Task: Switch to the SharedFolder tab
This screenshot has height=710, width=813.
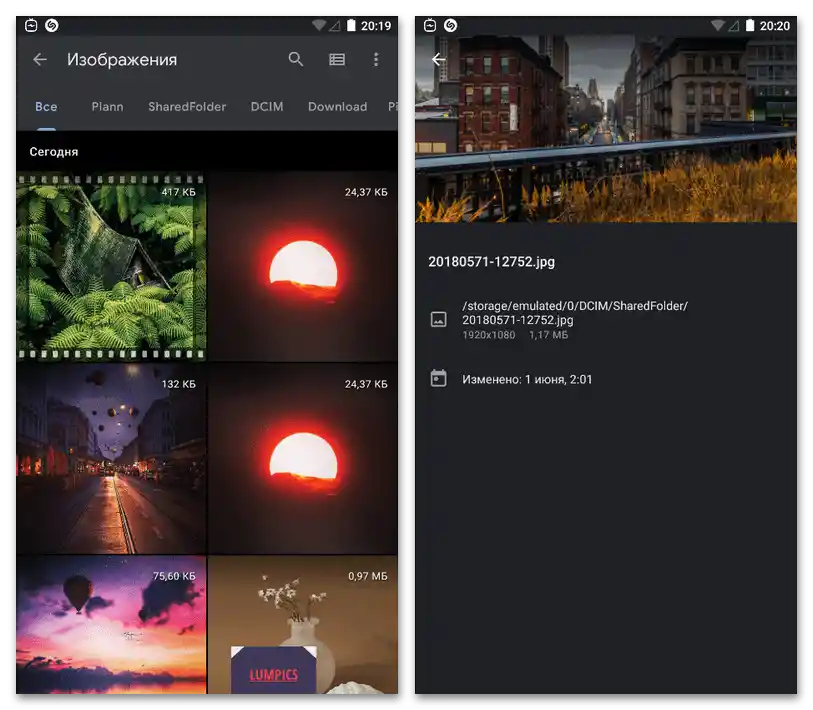Action: [x=187, y=107]
